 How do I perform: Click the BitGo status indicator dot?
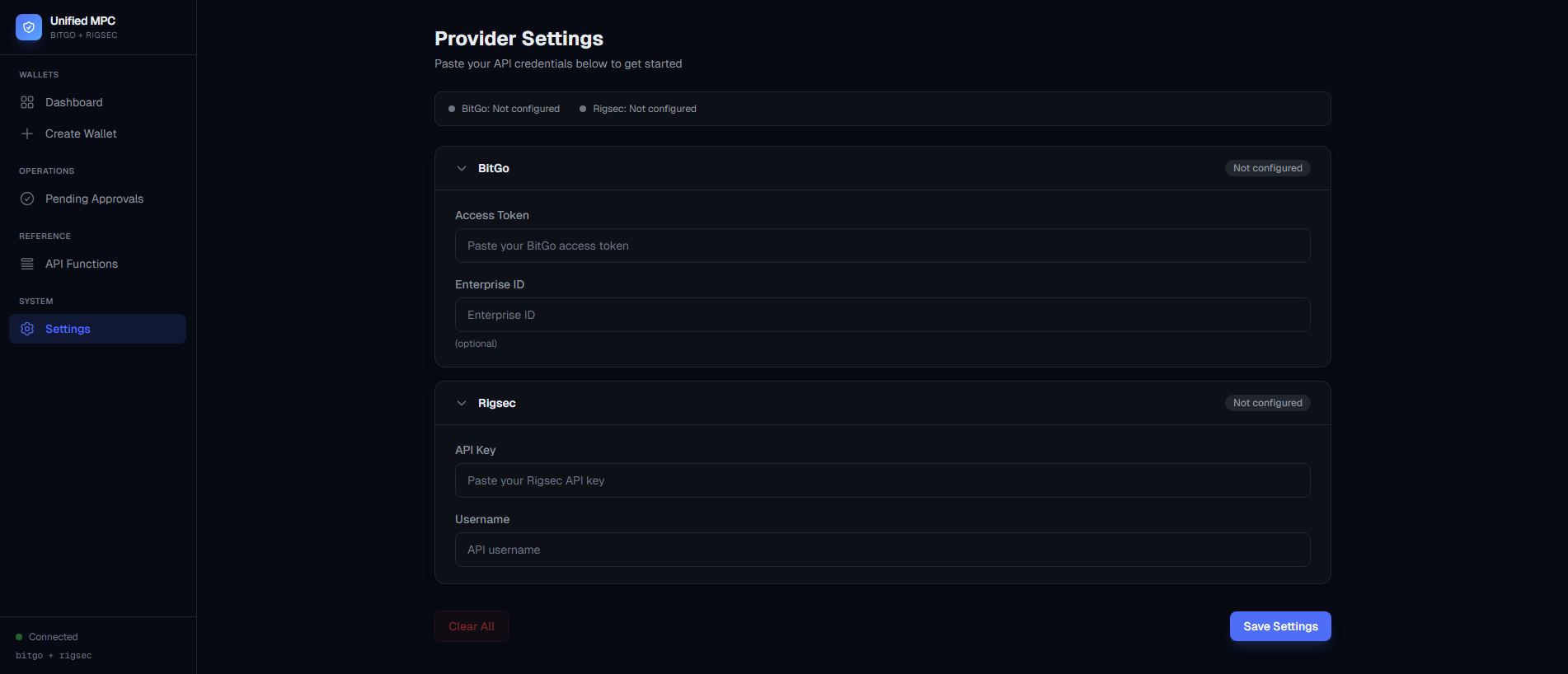(452, 109)
